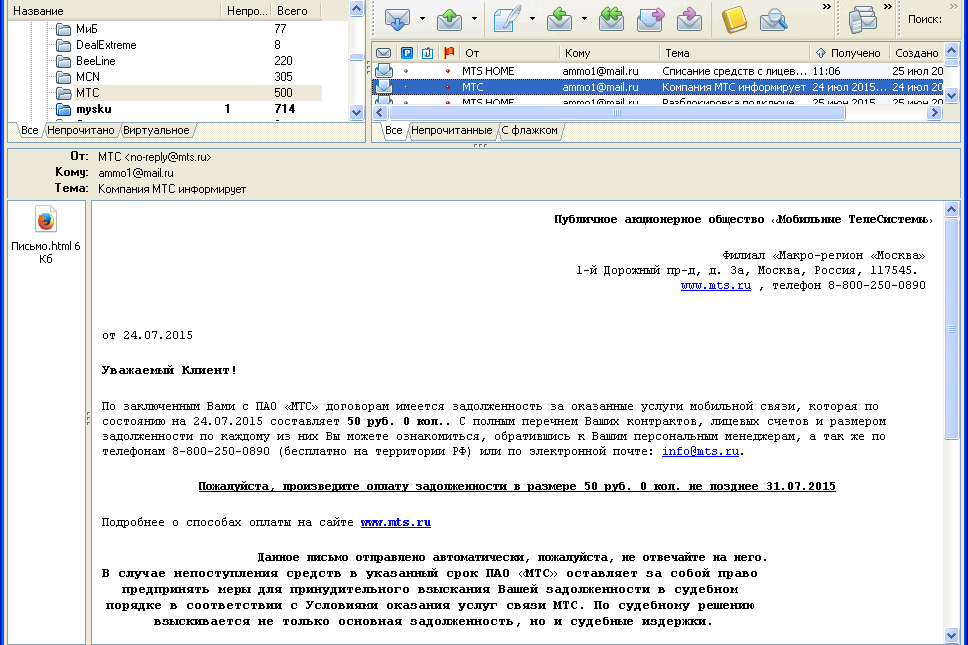Sort messages by the Получено column header
Image resolution: width=968 pixels, height=645 pixels.
click(849, 53)
